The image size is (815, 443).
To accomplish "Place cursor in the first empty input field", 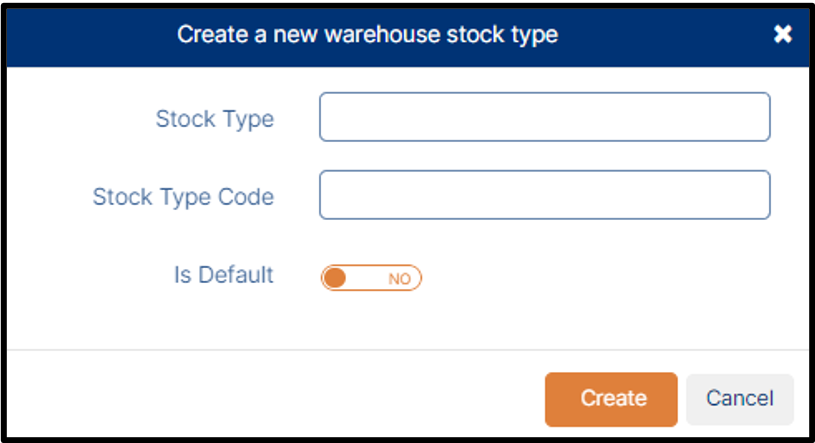I will (544, 118).
